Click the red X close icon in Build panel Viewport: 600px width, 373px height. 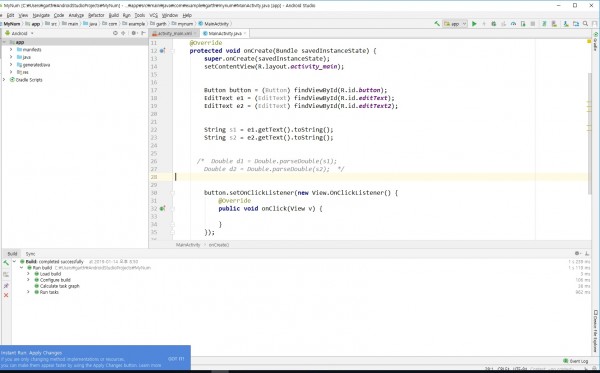[6, 295]
